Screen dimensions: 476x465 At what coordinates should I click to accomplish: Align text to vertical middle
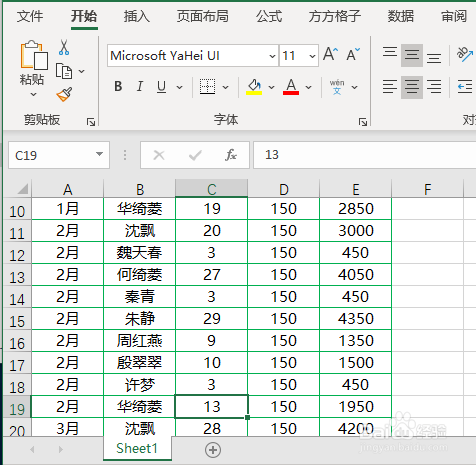412,55
